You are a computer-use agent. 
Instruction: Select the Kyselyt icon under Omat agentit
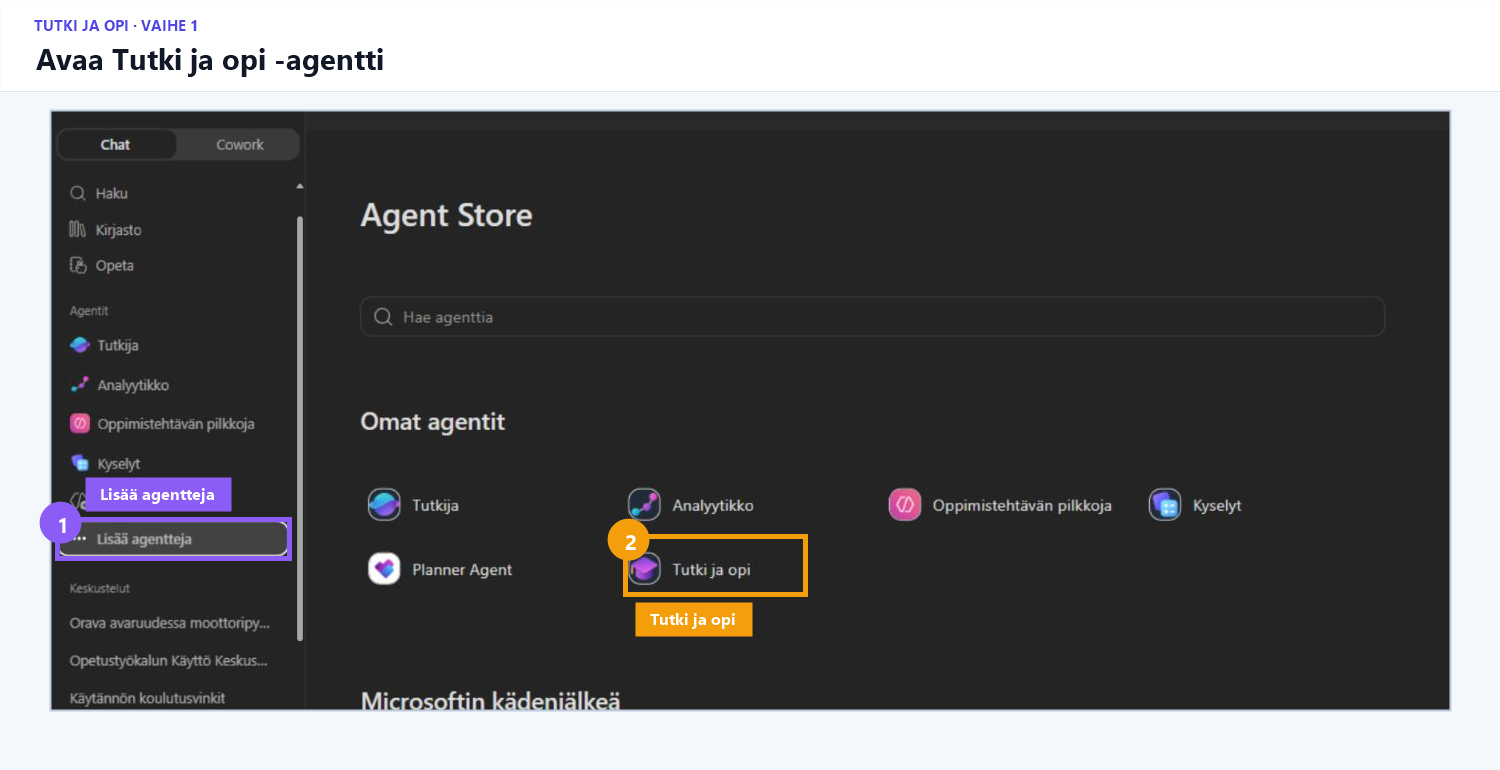[1165, 505]
